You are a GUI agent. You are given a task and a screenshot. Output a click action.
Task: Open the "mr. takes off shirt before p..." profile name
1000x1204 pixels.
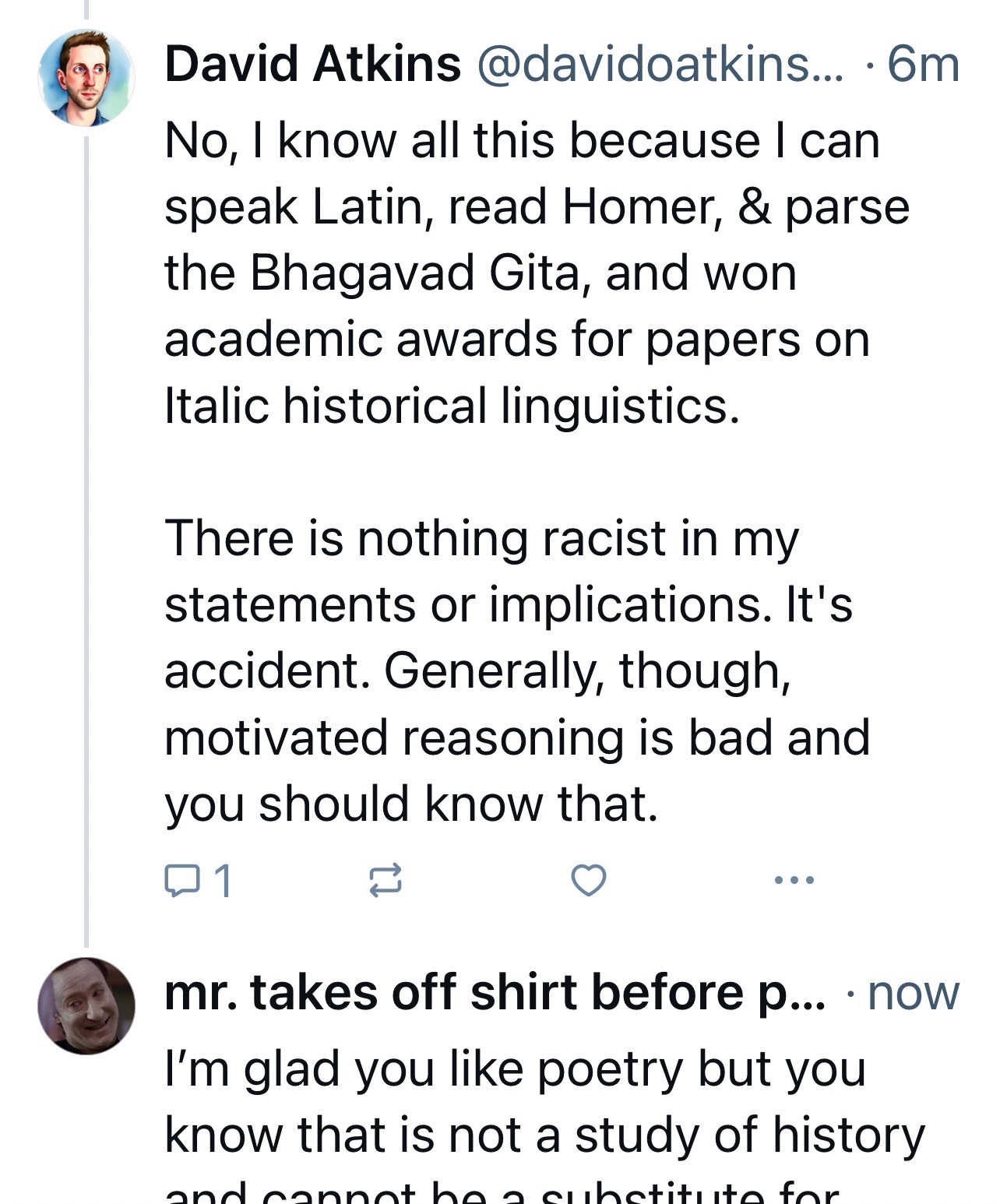(495, 993)
